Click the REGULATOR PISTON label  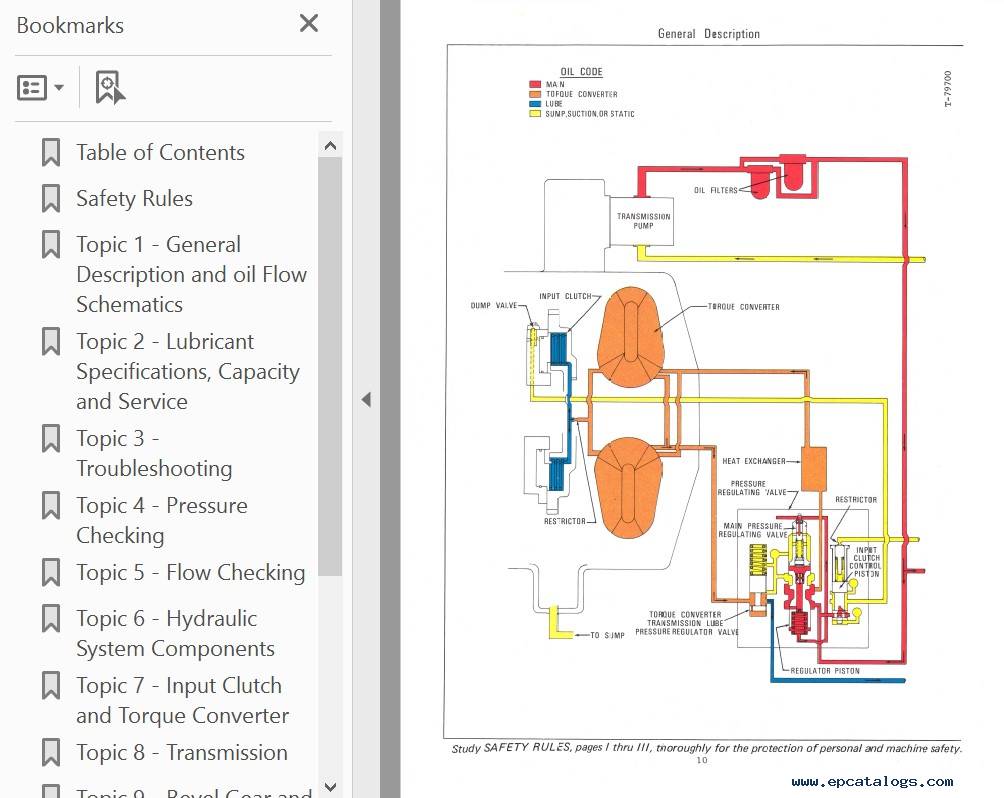coord(825,671)
